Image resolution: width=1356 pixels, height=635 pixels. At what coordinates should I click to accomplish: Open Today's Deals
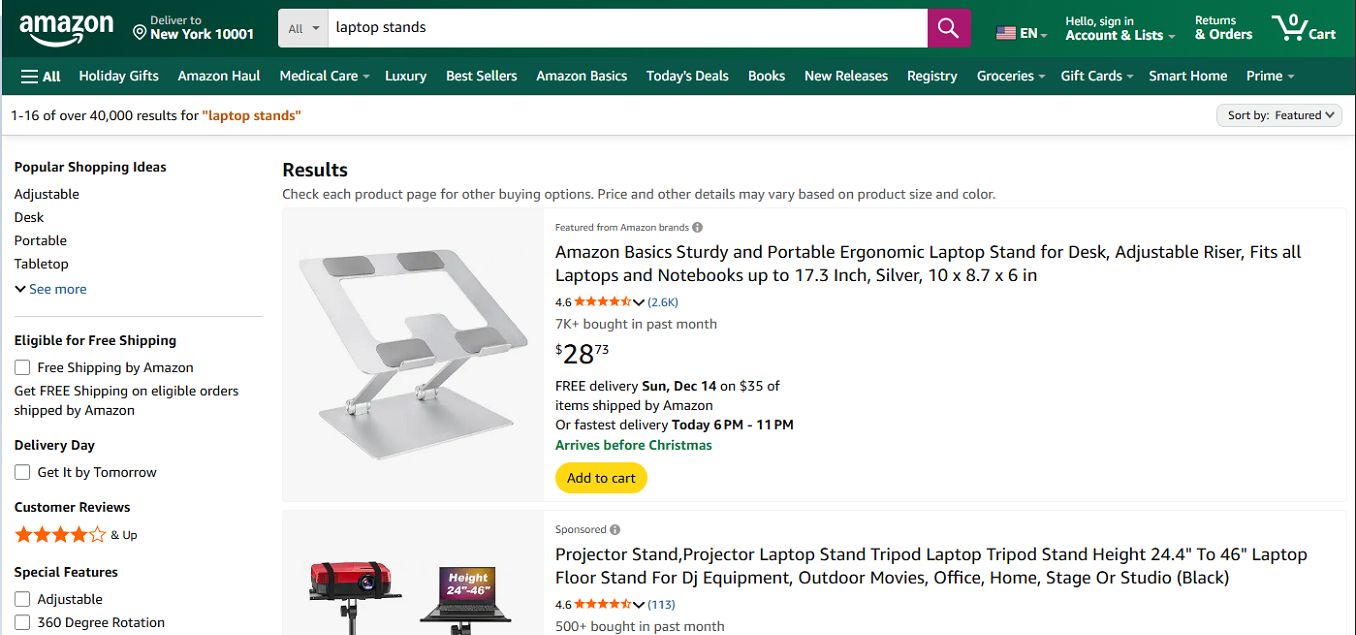click(x=687, y=75)
